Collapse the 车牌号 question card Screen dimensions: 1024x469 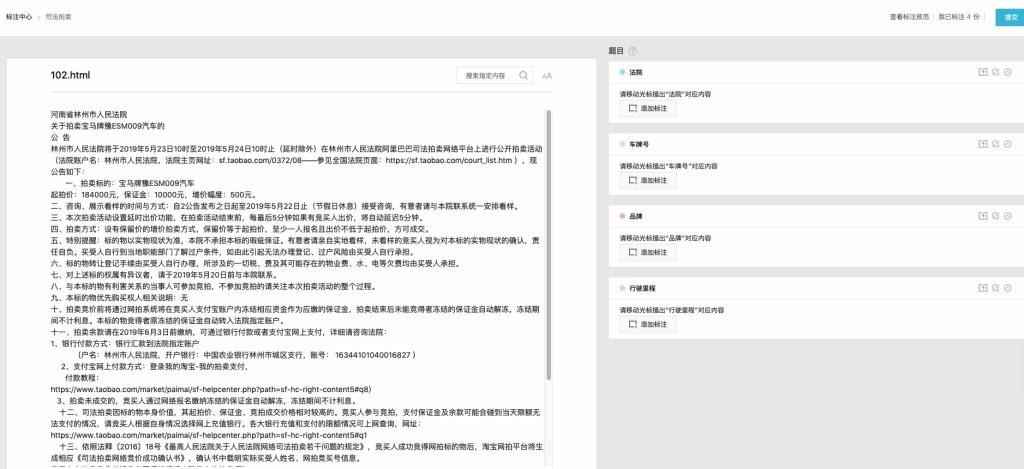pos(1008,144)
